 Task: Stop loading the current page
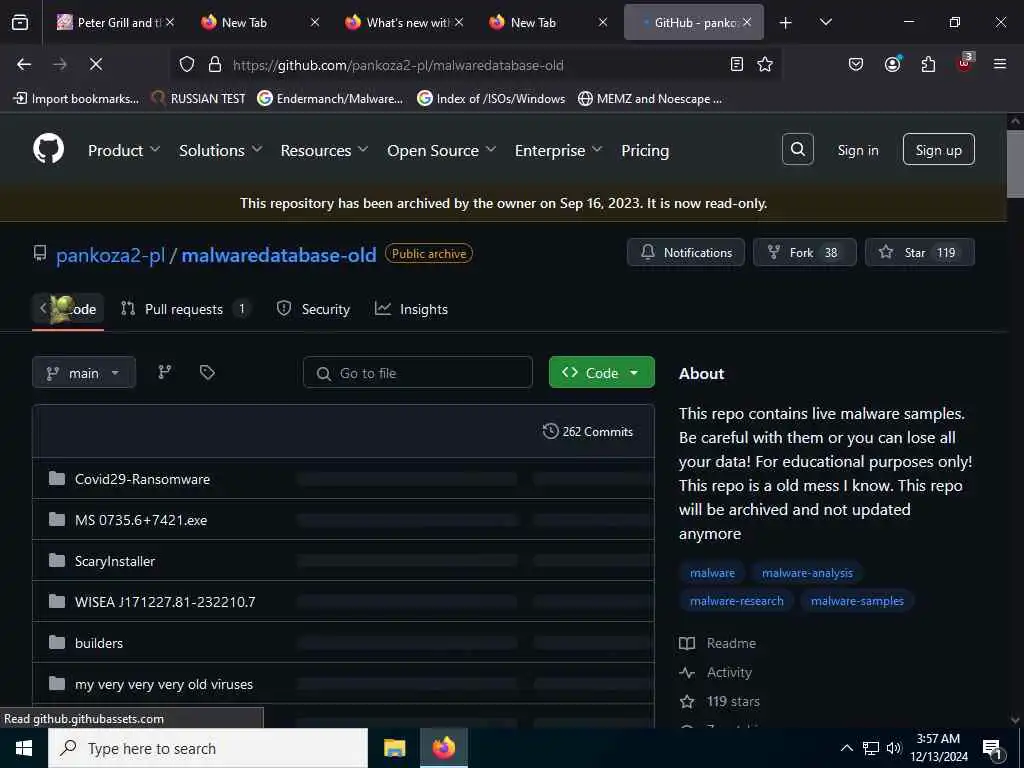pos(95,64)
